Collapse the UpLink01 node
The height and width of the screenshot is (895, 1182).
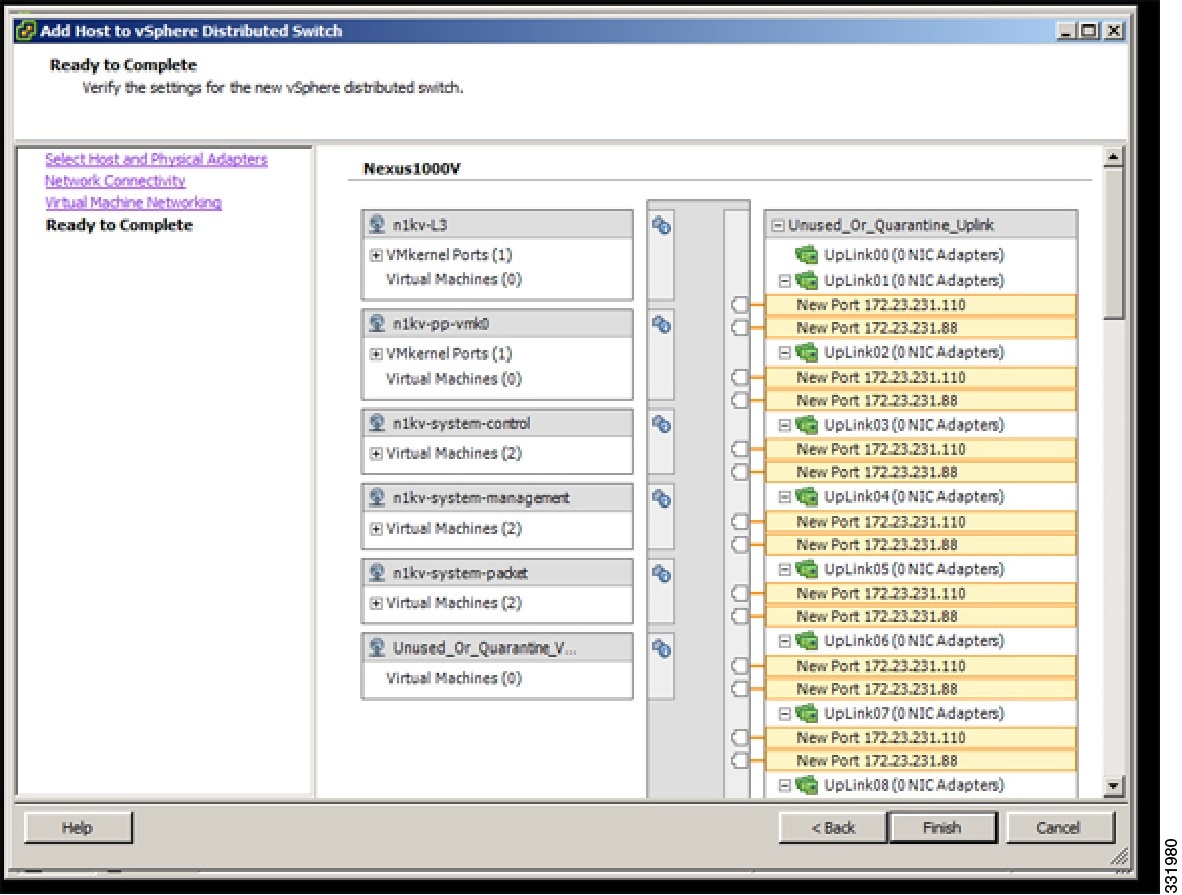pyautogui.click(x=785, y=280)
